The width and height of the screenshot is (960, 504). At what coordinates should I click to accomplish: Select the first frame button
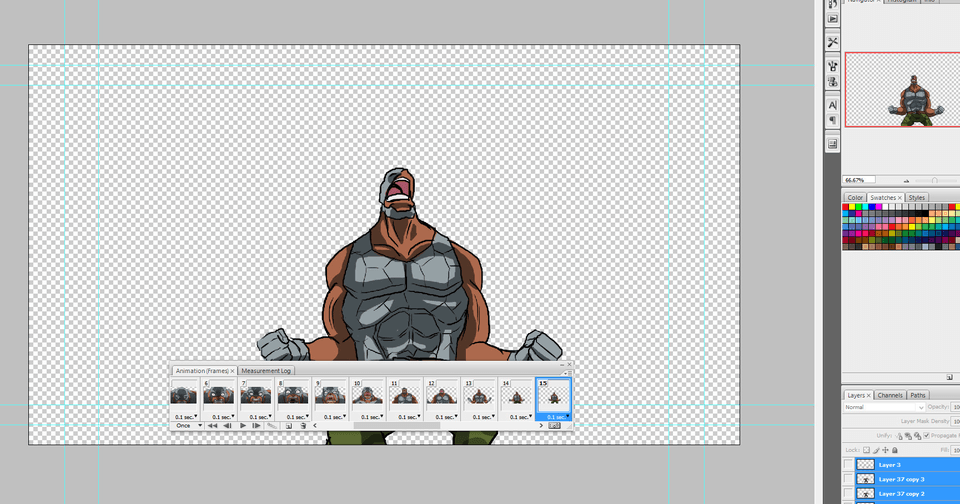click(x=213, y=425)
